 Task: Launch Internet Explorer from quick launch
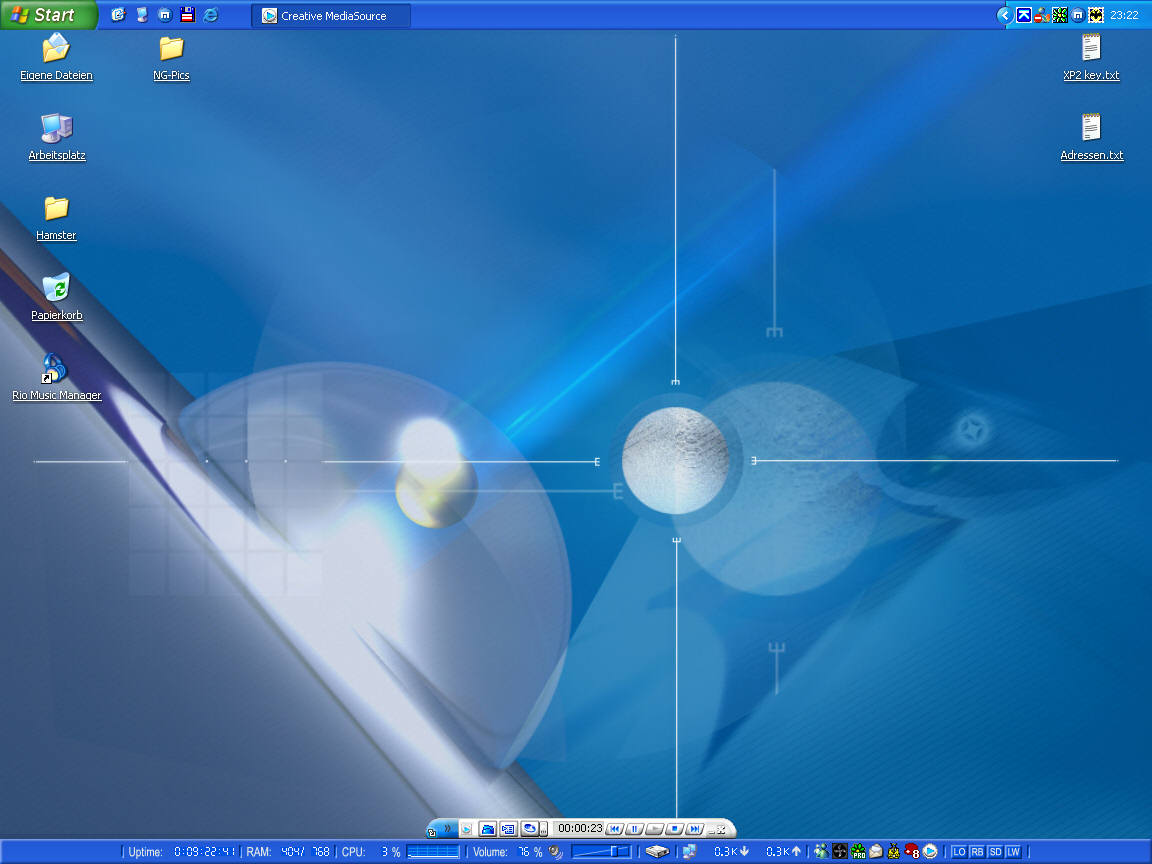pos(211,15)
